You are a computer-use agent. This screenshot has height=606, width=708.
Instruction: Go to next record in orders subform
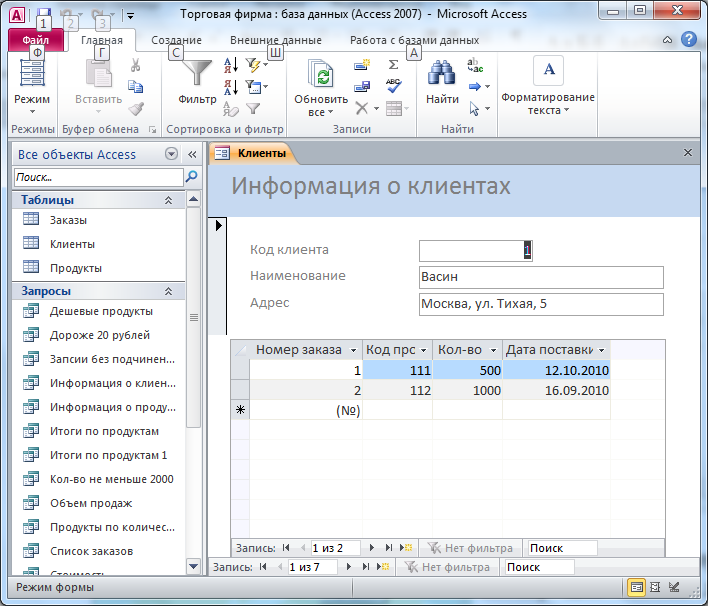point(372,548)
